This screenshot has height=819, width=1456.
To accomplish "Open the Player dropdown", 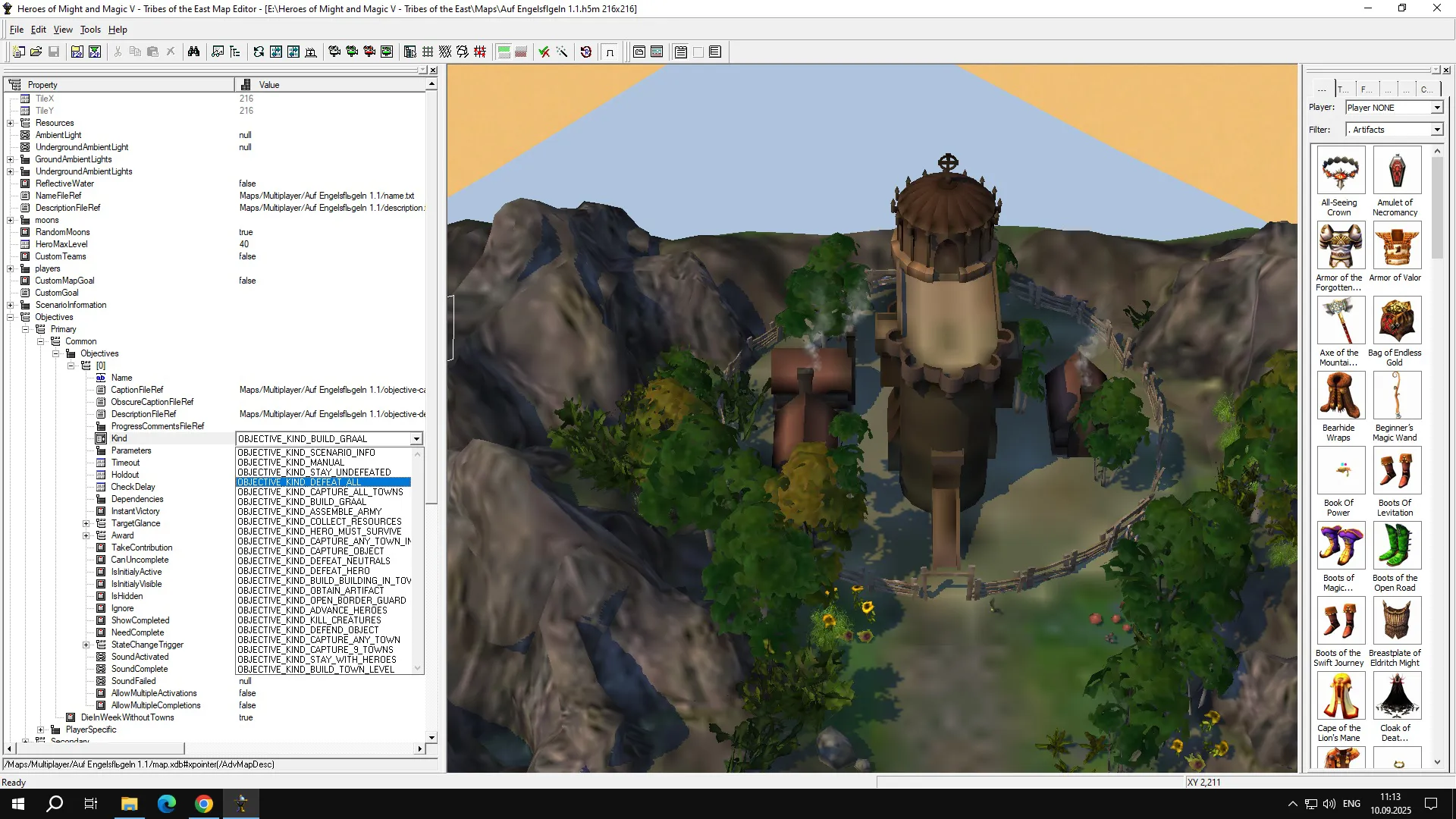I will [1394, 108].
